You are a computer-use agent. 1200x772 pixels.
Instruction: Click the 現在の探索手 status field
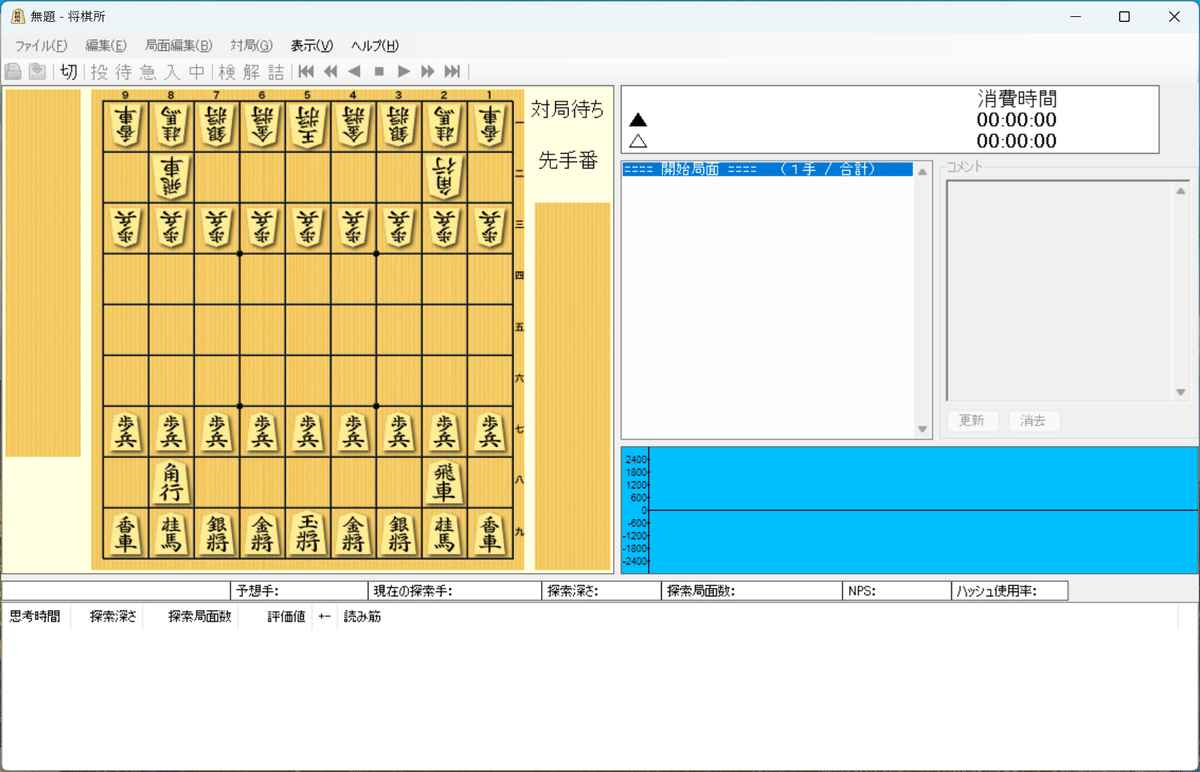tap(454, 591)
